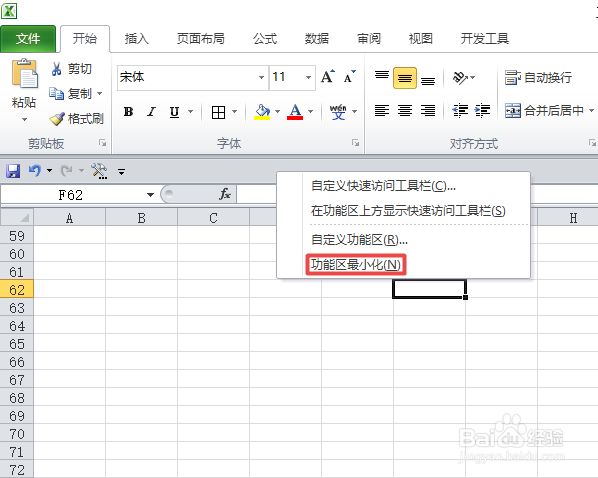
Task: Open Customize Quick Access Toolbar dropdown
Action: tap(121, 172)
